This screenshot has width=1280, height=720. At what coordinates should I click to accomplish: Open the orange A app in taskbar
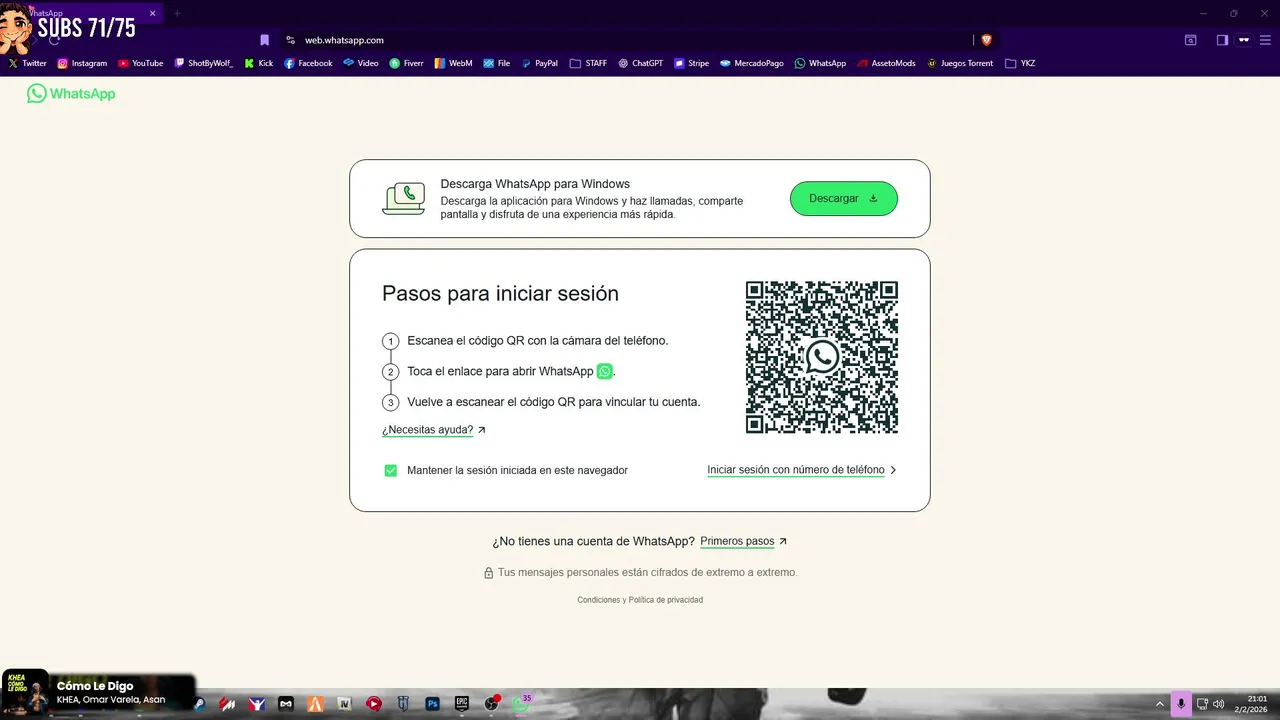315,704
